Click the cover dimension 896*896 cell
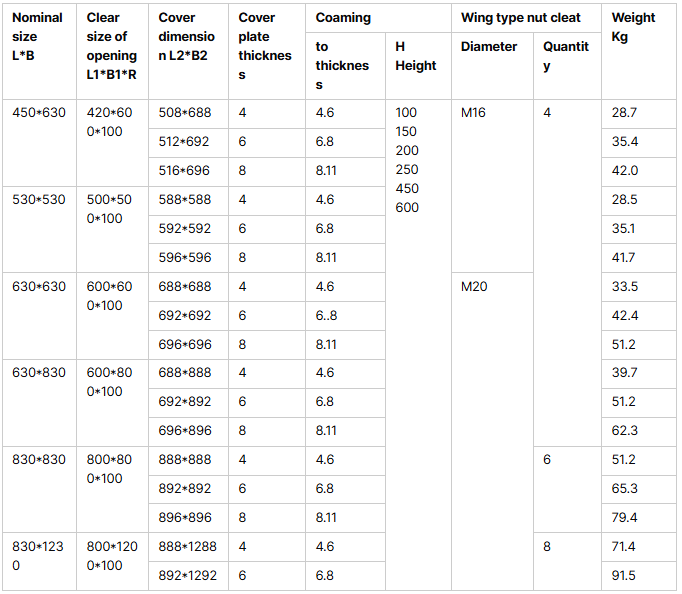This screenshot has height=594, width=682. click(x=185, y=518)
